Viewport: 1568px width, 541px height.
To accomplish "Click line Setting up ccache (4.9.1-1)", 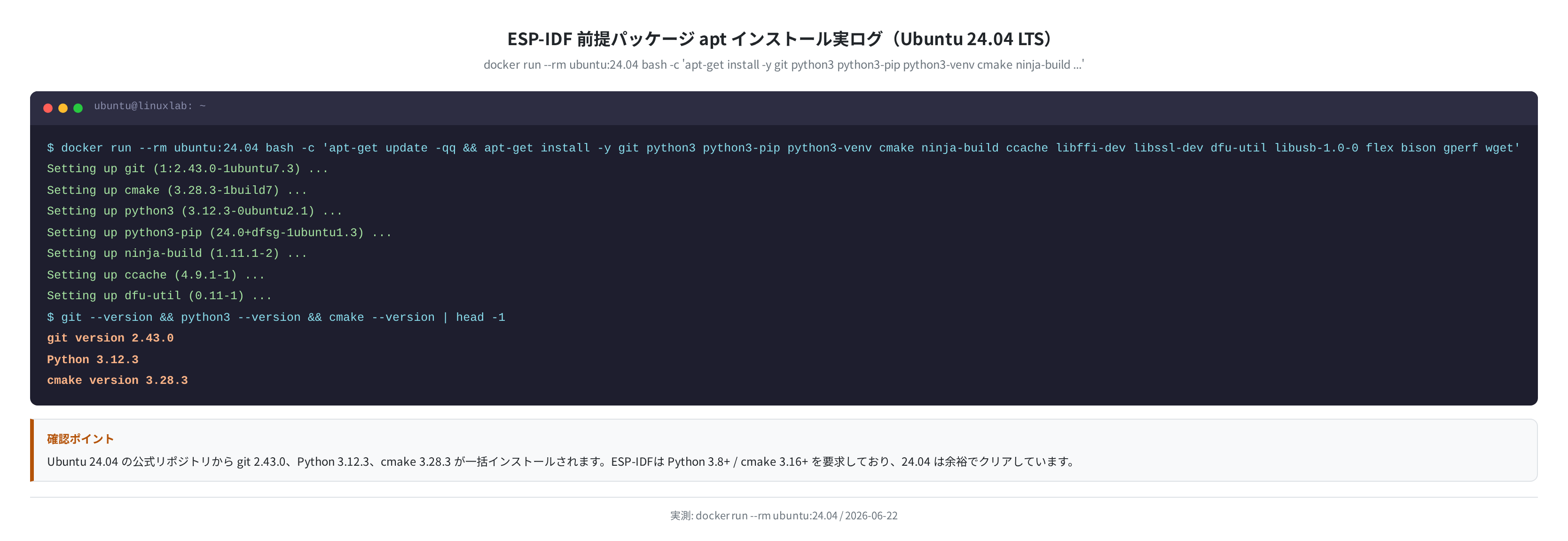I will click(156, 275).
